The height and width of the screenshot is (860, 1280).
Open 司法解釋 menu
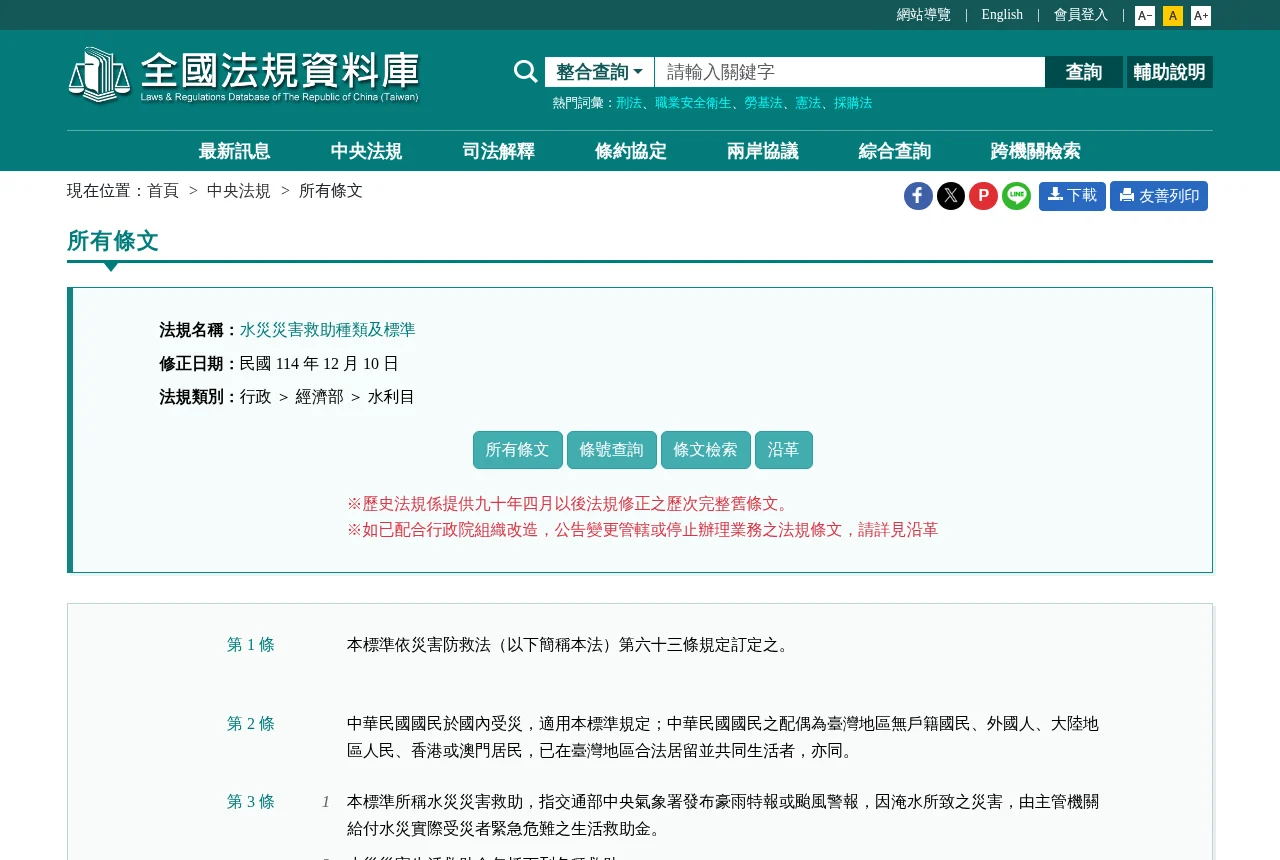point(498,152)
